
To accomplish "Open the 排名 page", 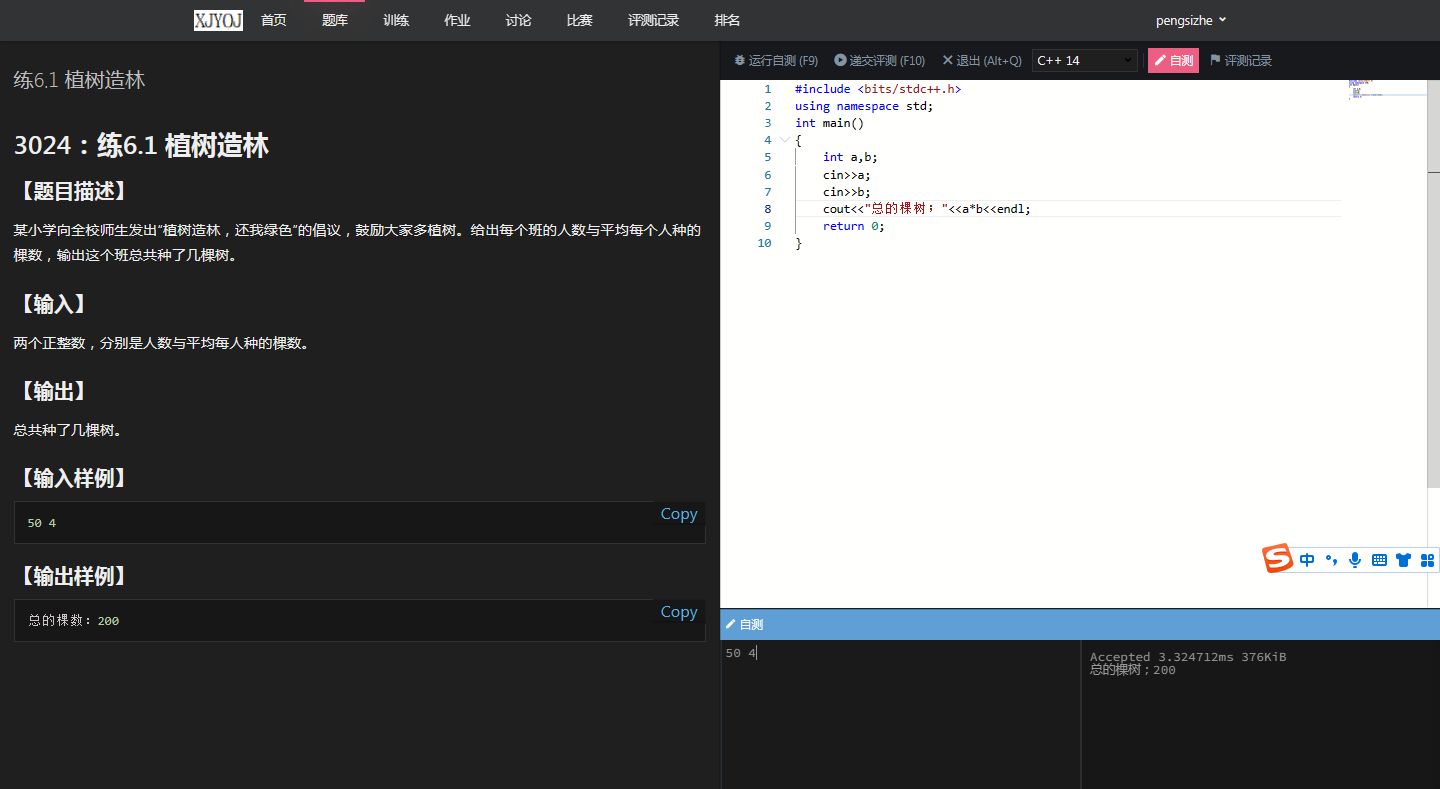I will (727, 20).
